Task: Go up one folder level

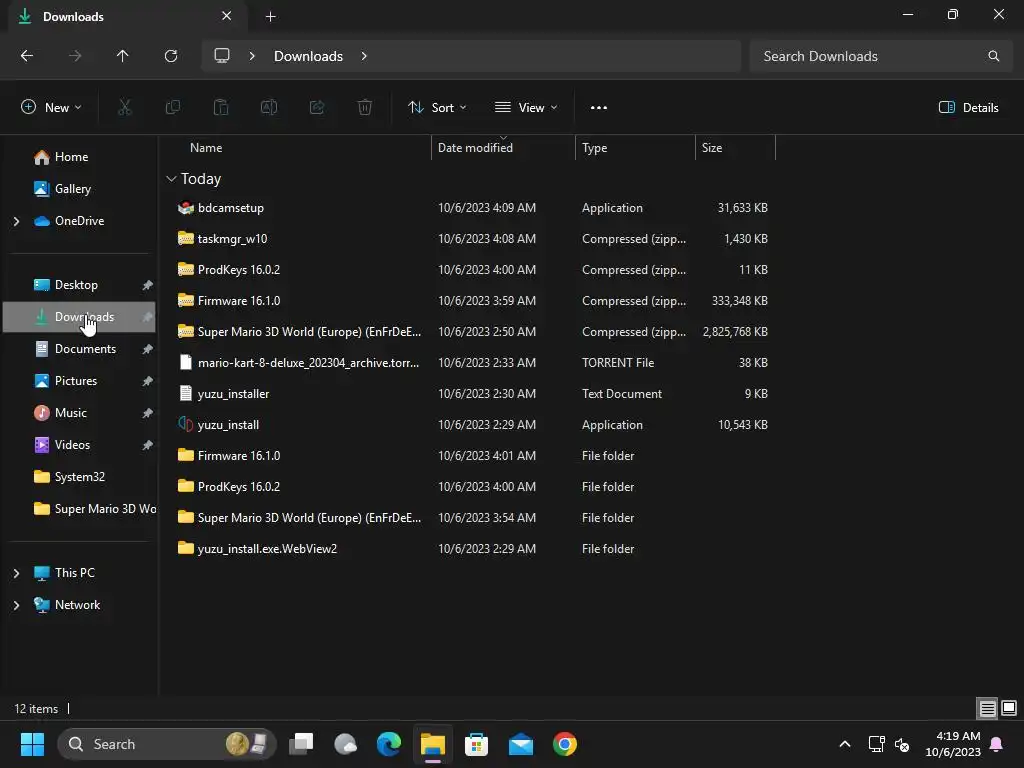Action: [122, 56]
